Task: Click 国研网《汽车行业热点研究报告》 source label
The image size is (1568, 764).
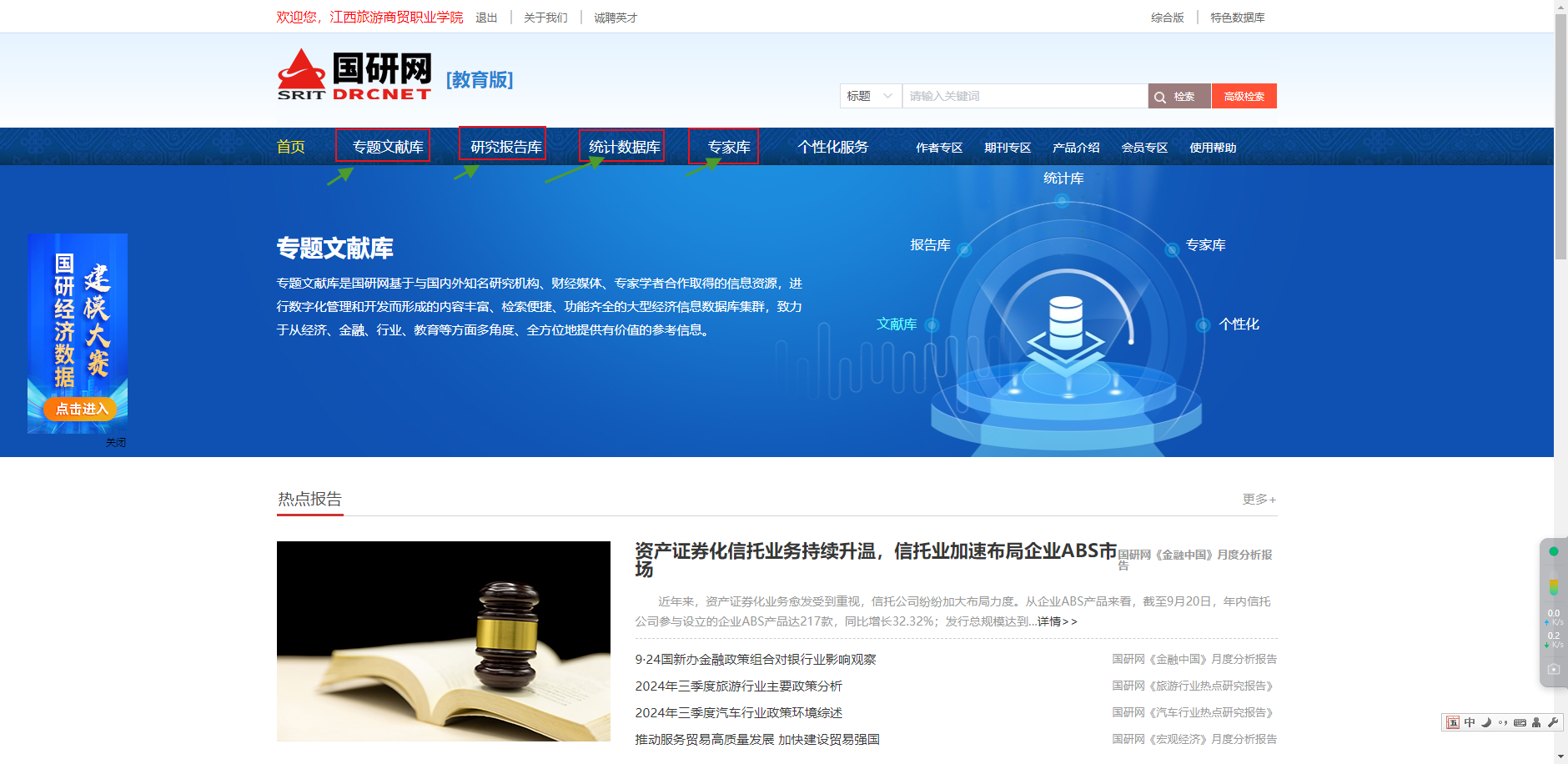Action: (1194, 712)
